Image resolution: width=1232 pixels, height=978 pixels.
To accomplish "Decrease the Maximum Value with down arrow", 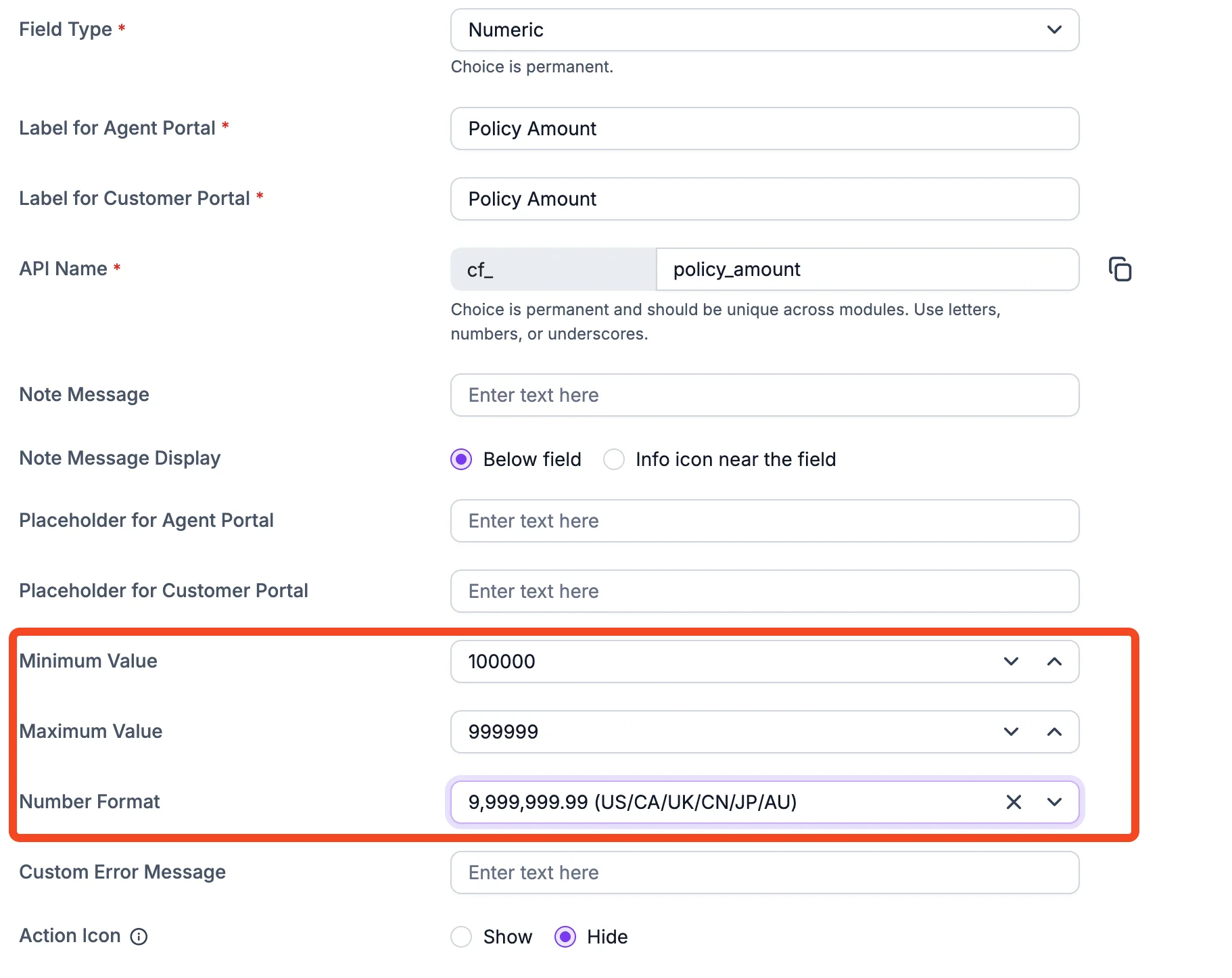I will pos(1011,732).
